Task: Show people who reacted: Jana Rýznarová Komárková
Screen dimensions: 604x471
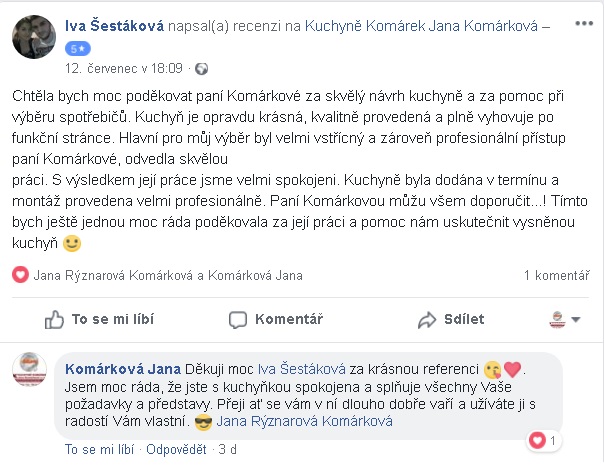Action: point(113,275)
